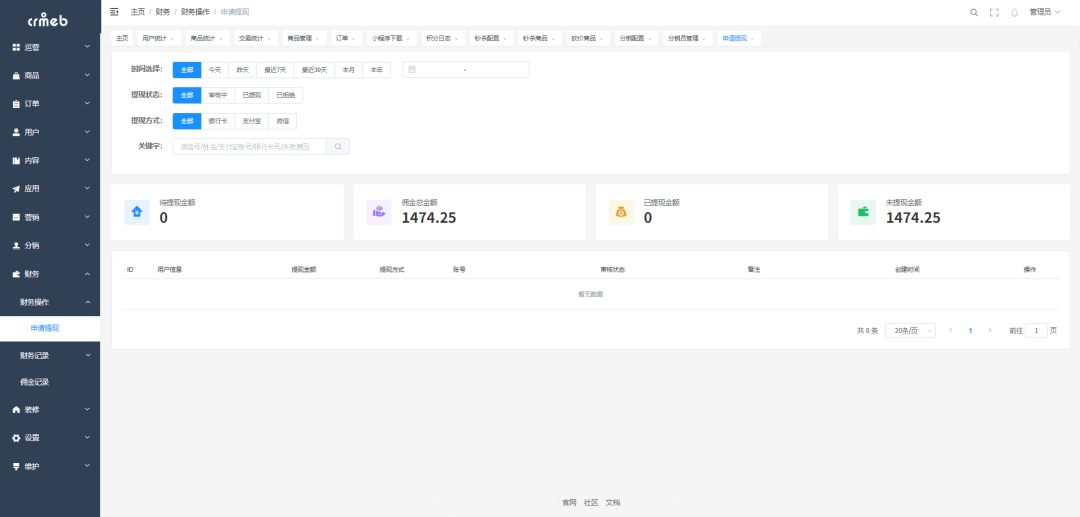Viewport: 1080px width, 517px height.
Task: Select 今天 in time filter
Action: coord(215,70)
